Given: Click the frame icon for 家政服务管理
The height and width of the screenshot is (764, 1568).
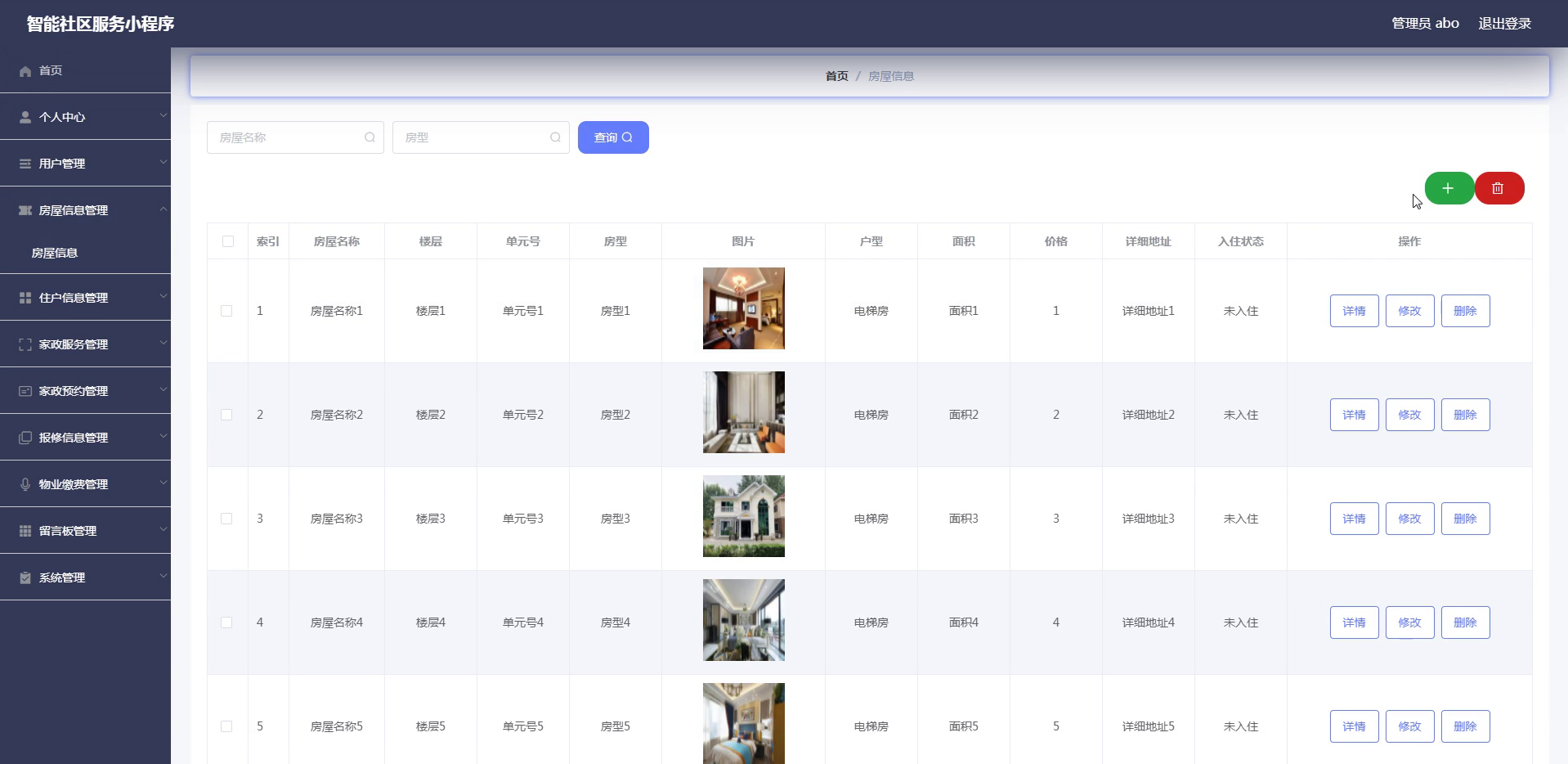Looking at the screenshot, I should pos(25,345).
